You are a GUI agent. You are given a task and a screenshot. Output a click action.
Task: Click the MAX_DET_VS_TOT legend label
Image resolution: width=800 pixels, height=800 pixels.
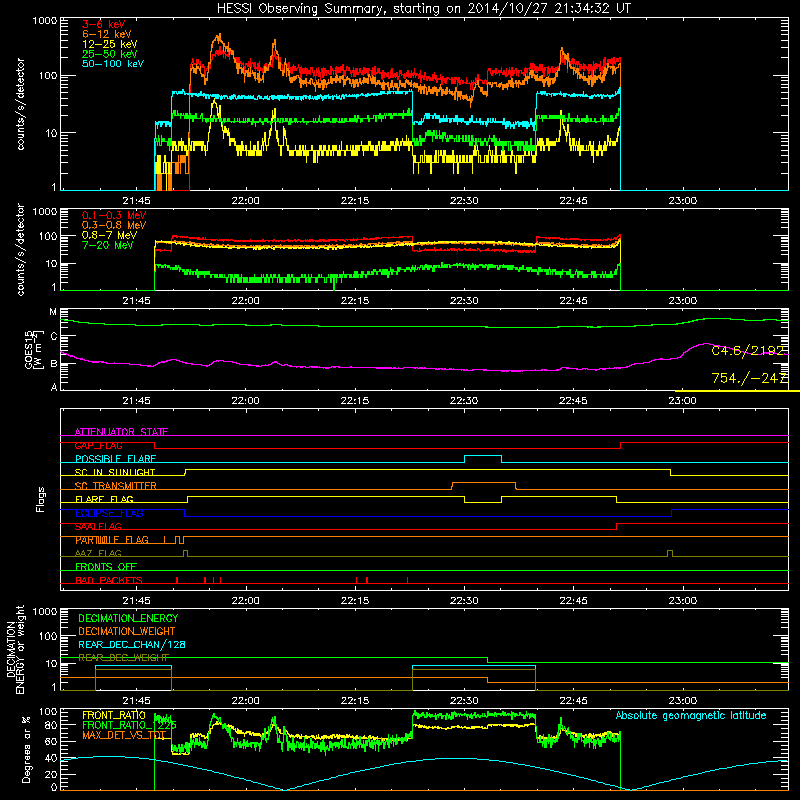[124, 735]
